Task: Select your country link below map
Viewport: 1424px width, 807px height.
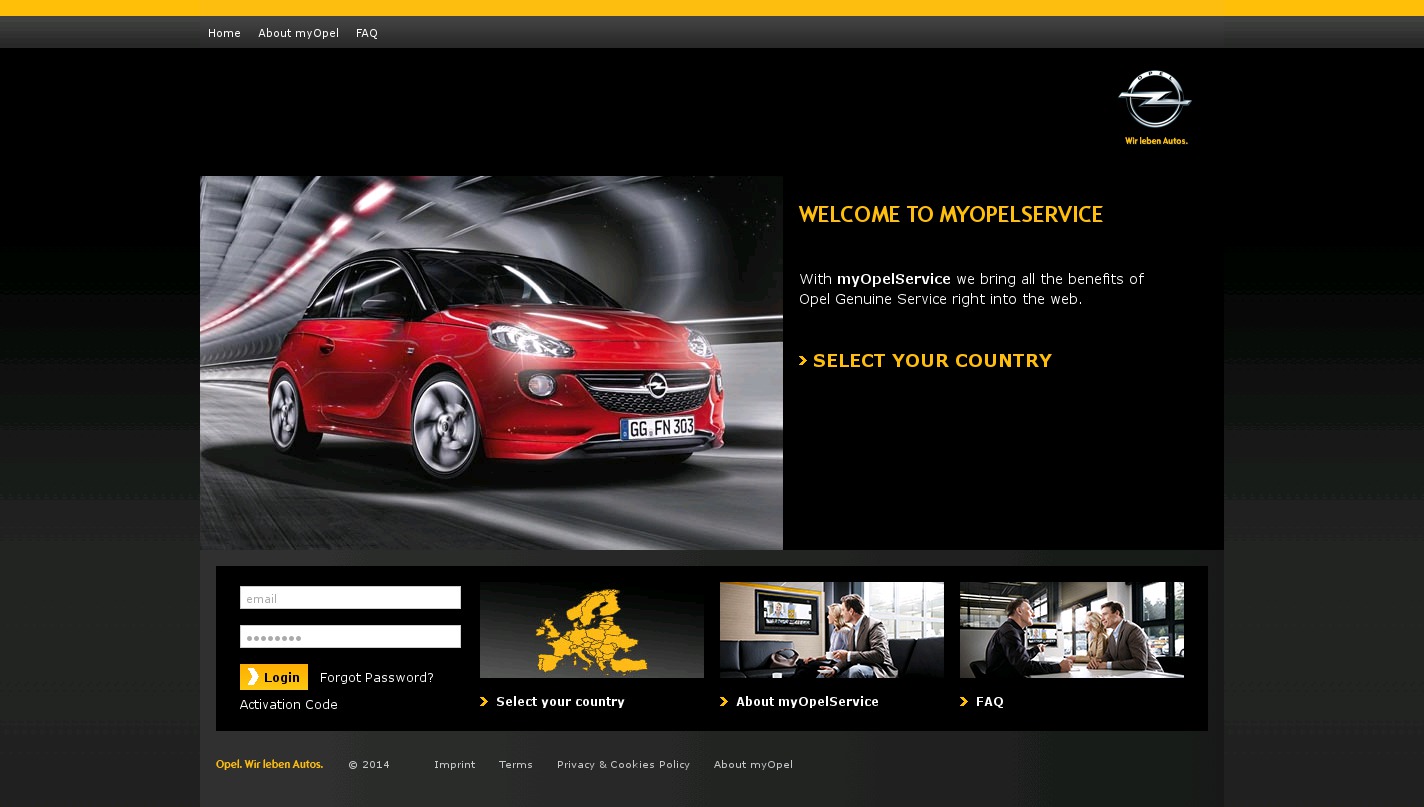Action: coord(560,702)
